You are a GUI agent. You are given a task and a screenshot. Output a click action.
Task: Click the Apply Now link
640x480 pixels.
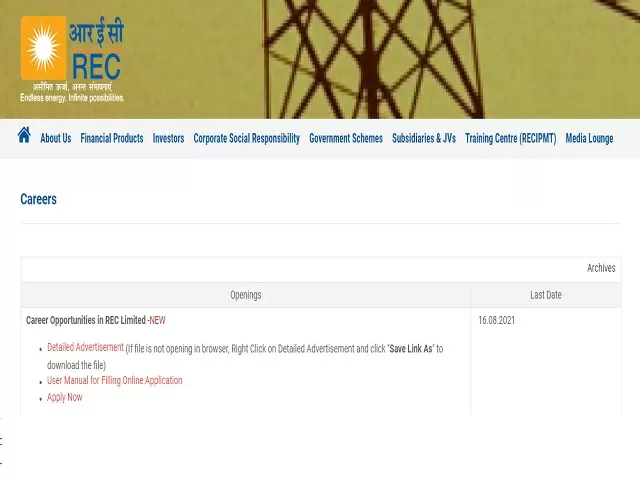point(64,397)
